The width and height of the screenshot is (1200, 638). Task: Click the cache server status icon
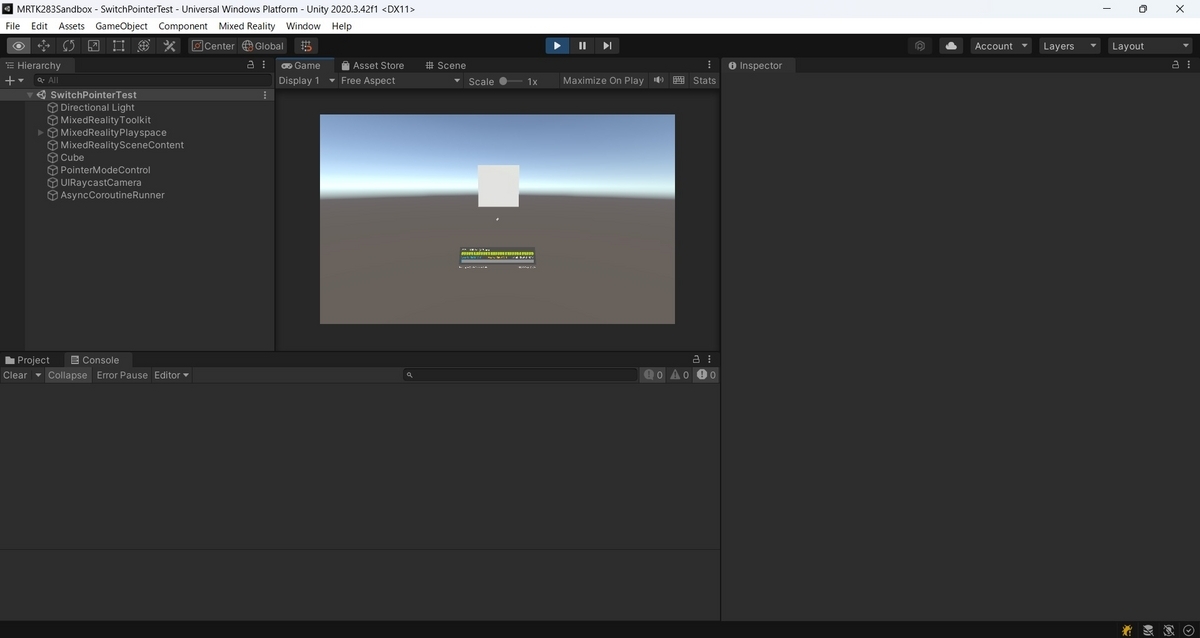pyautogui.click(x=1148, y=630)
